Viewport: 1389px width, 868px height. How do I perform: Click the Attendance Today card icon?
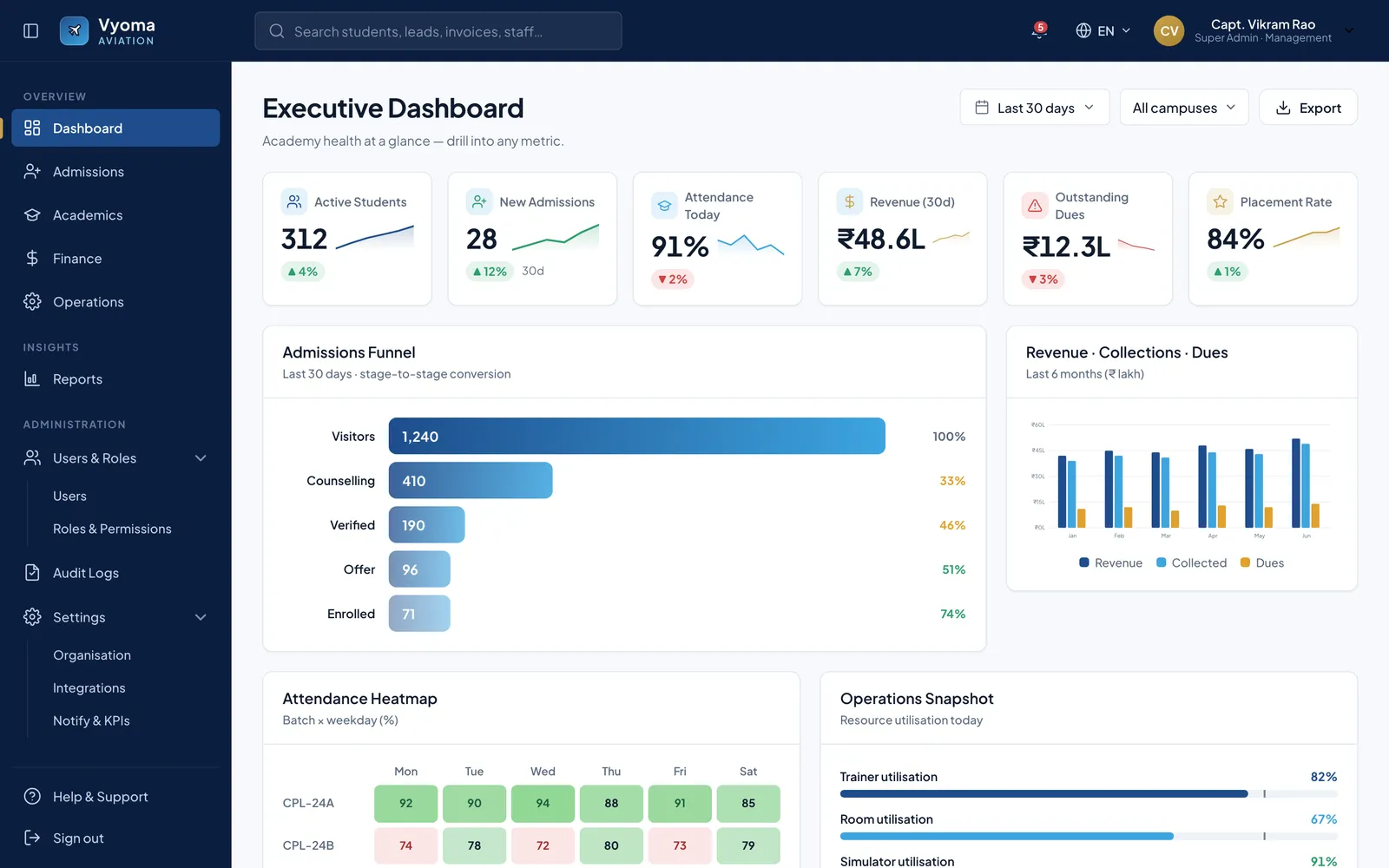(664, 206)
